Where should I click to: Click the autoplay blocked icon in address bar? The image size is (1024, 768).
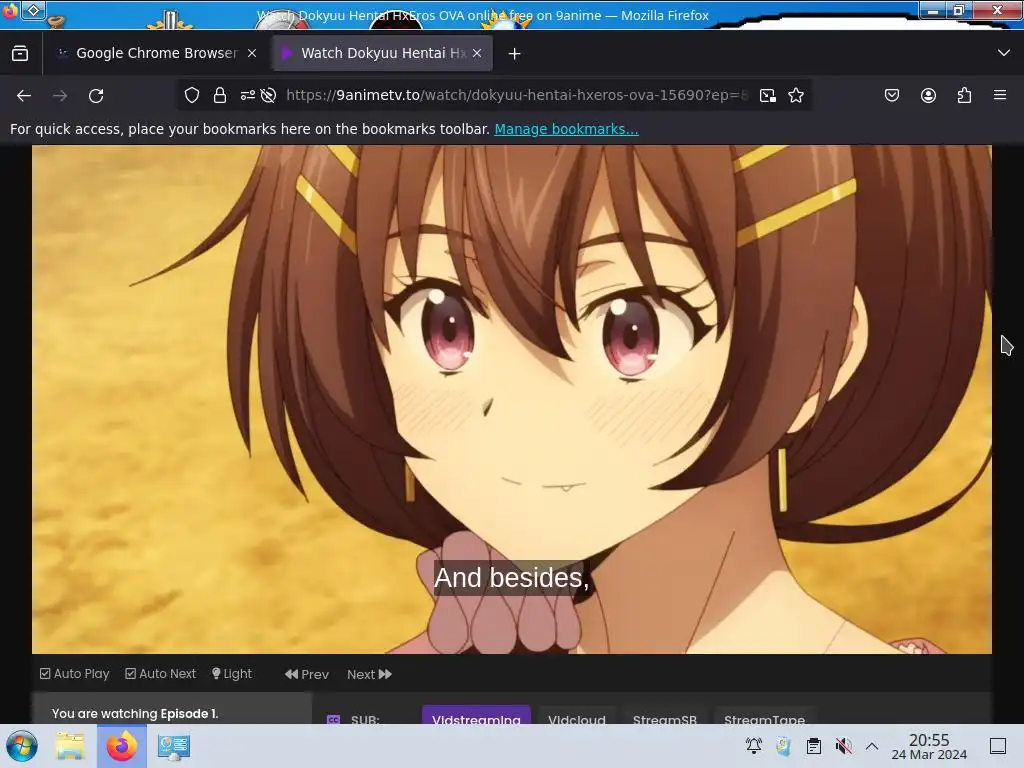[268, 95]
